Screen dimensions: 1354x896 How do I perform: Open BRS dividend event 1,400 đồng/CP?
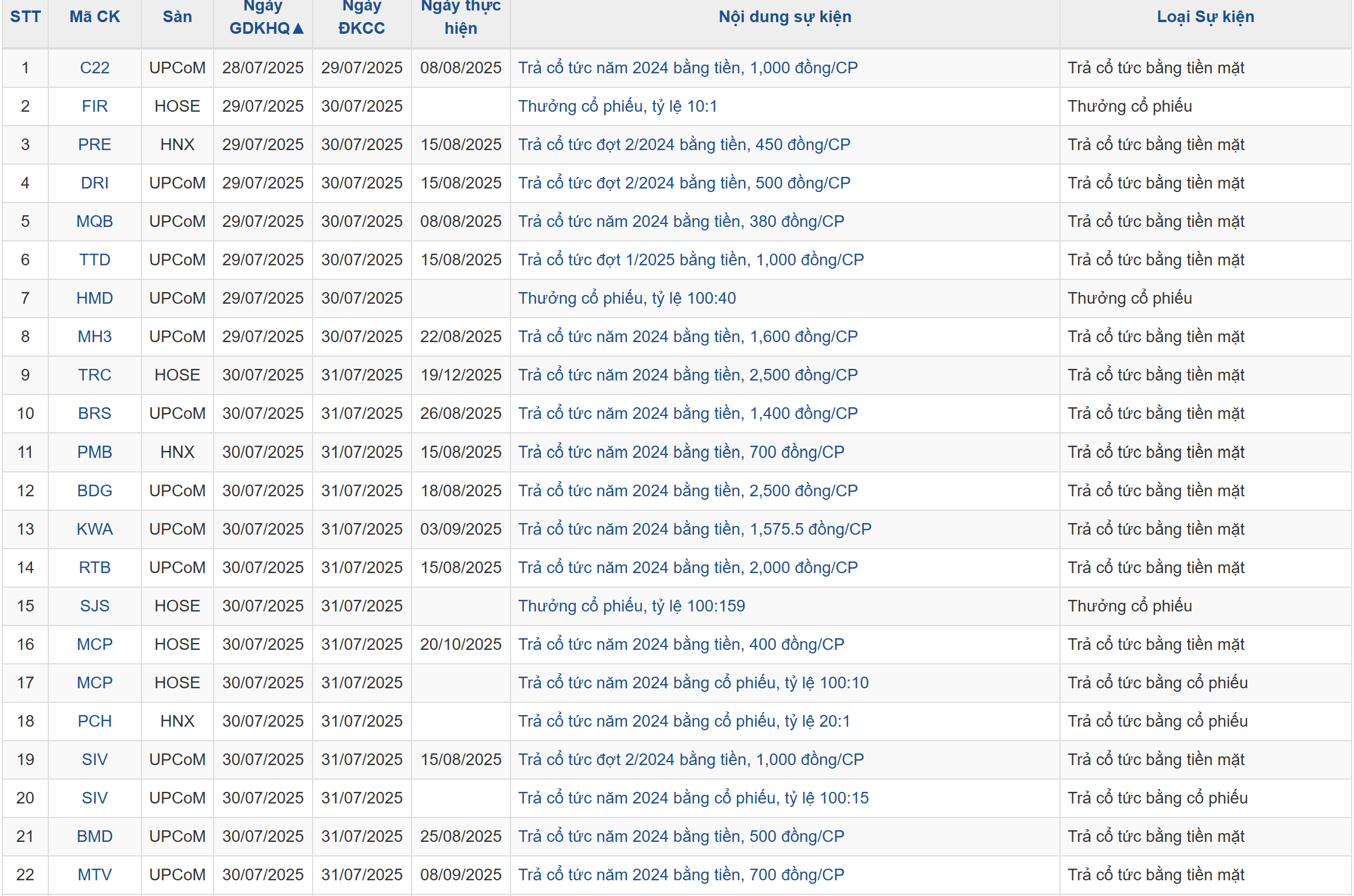(x=688, y=414)
